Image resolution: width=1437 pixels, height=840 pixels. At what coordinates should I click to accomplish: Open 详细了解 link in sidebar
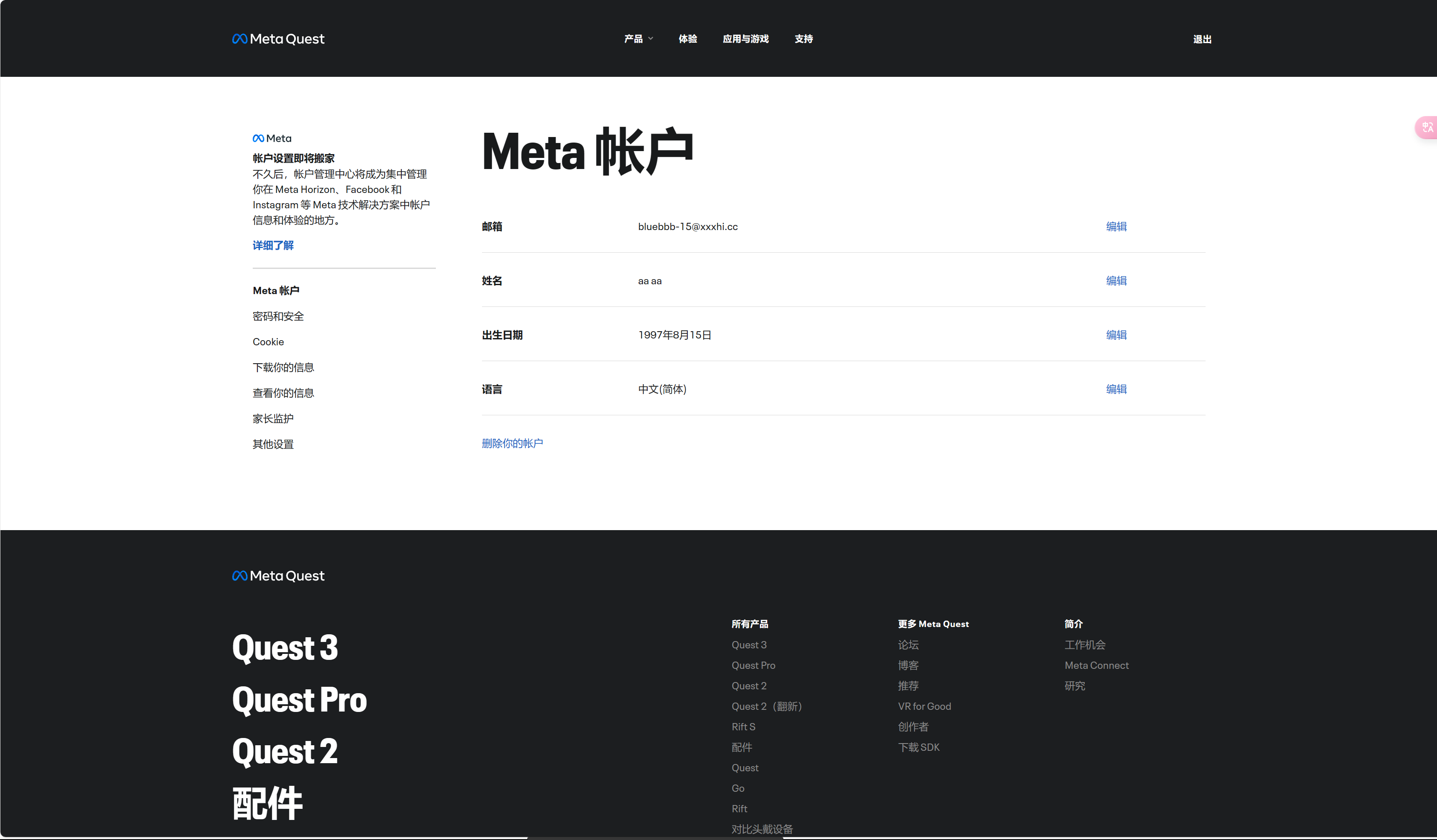click(x=273, y=245)
